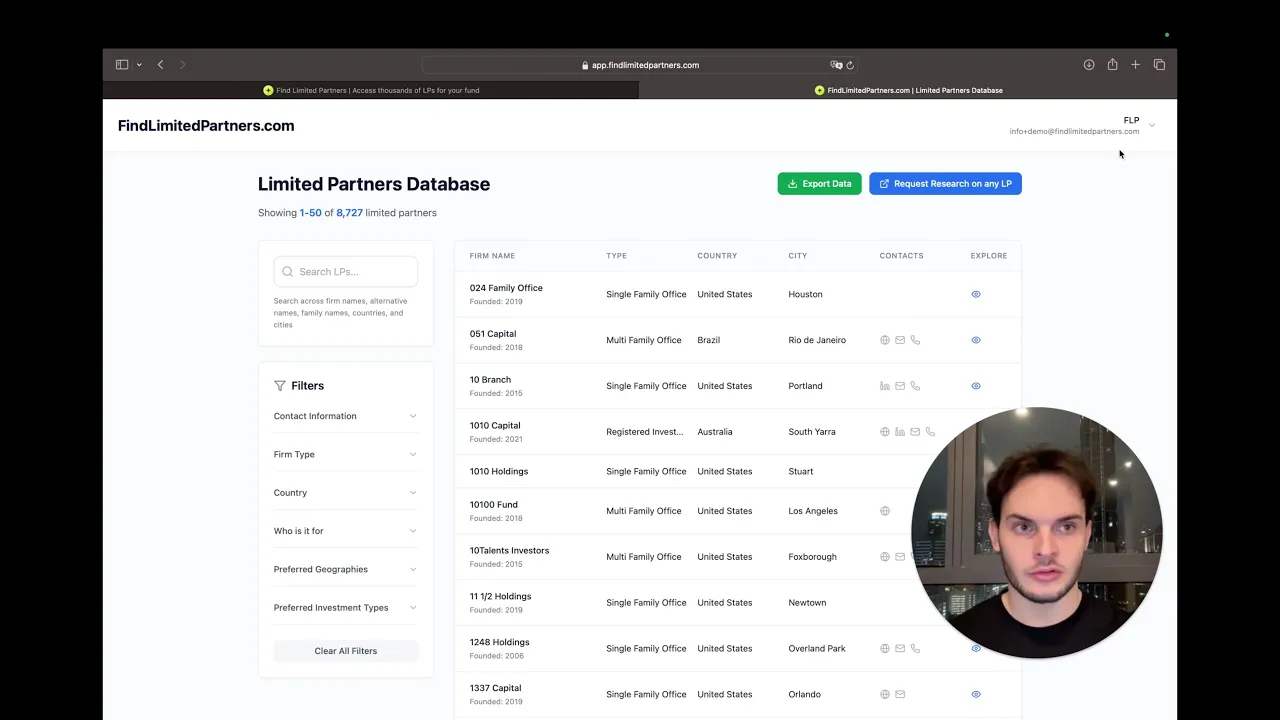Image resolution: width=1280 pixels, height=720 pixels.
Task: Expand the Preferred Geographies filter
Action: tap(346, 569)
